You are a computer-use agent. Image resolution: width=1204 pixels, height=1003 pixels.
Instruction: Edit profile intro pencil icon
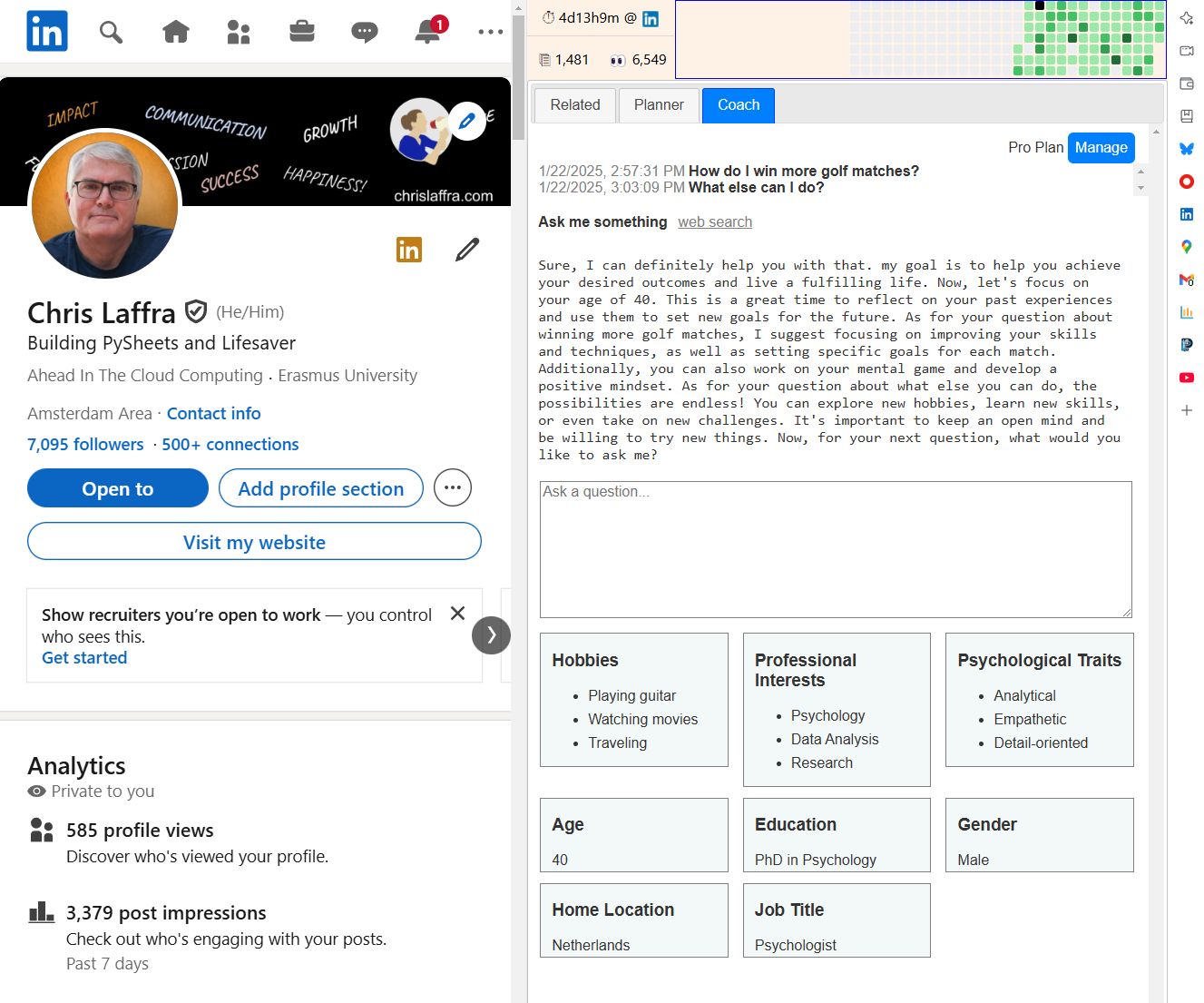pyautogui.click(x=467, y=250)
